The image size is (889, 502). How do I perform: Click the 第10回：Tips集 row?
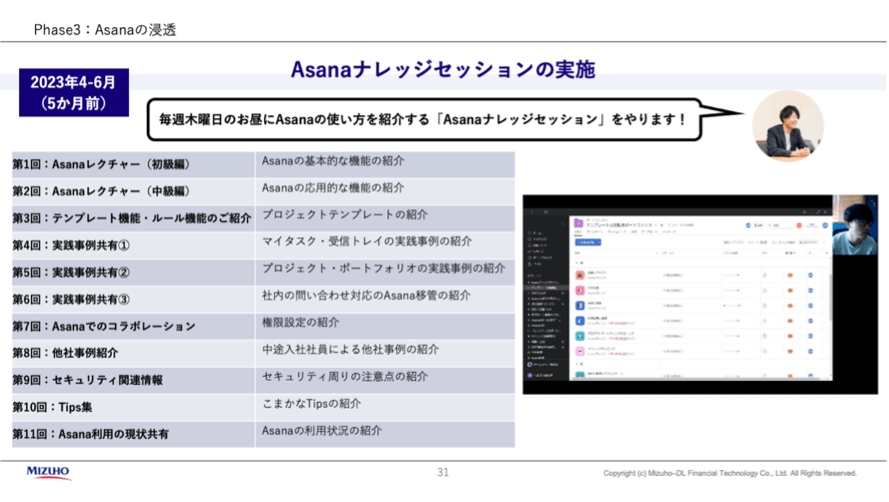click(263, 407)
